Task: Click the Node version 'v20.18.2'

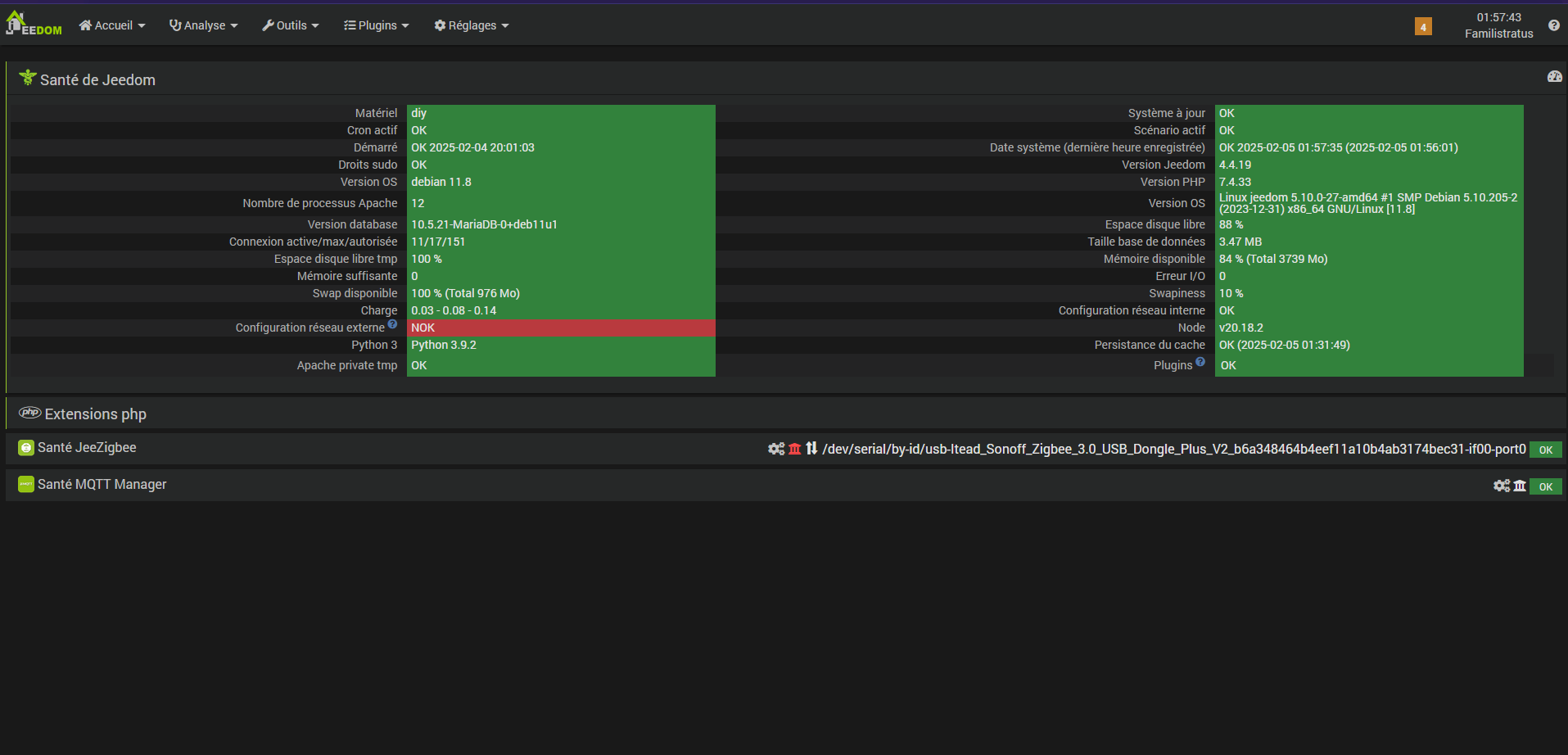Action: [1241, 328]
